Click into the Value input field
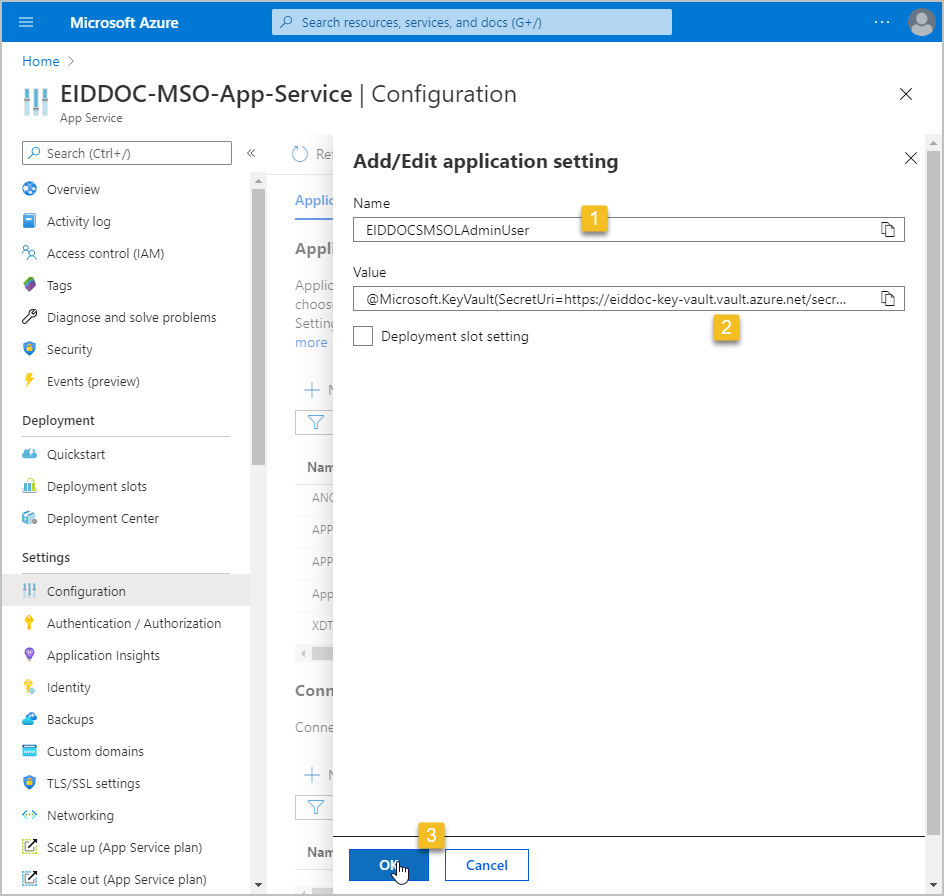This screenshot has width=944, height=896. pos(610,298)
